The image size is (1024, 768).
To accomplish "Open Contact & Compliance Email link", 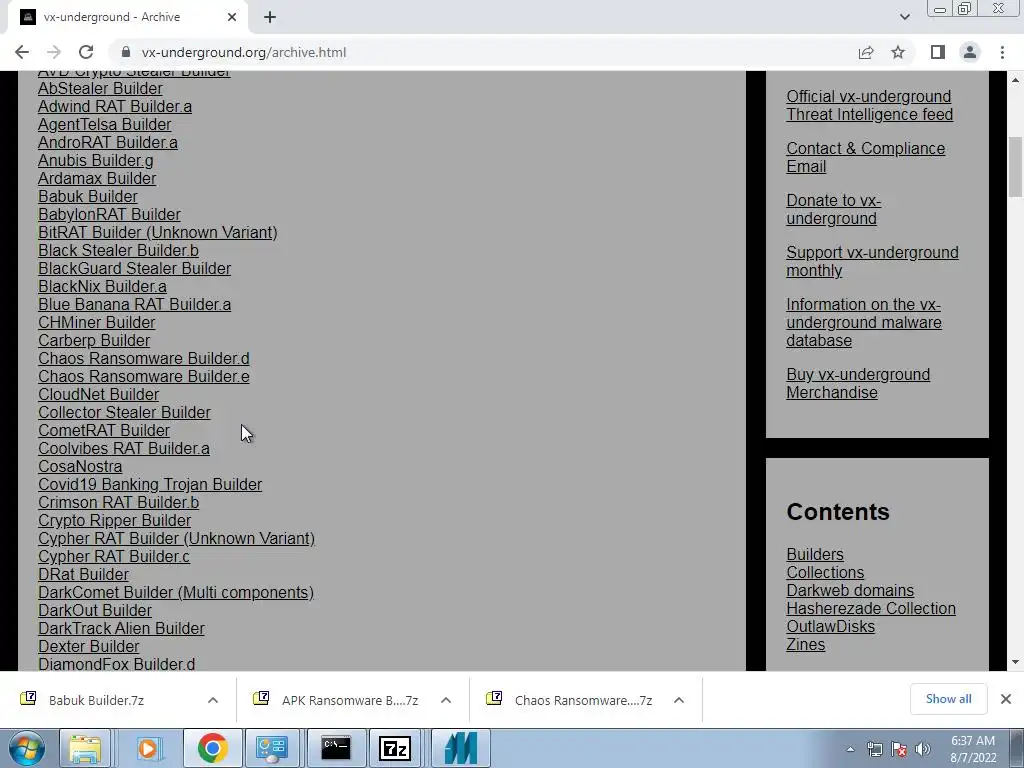I will pos(865,157).
